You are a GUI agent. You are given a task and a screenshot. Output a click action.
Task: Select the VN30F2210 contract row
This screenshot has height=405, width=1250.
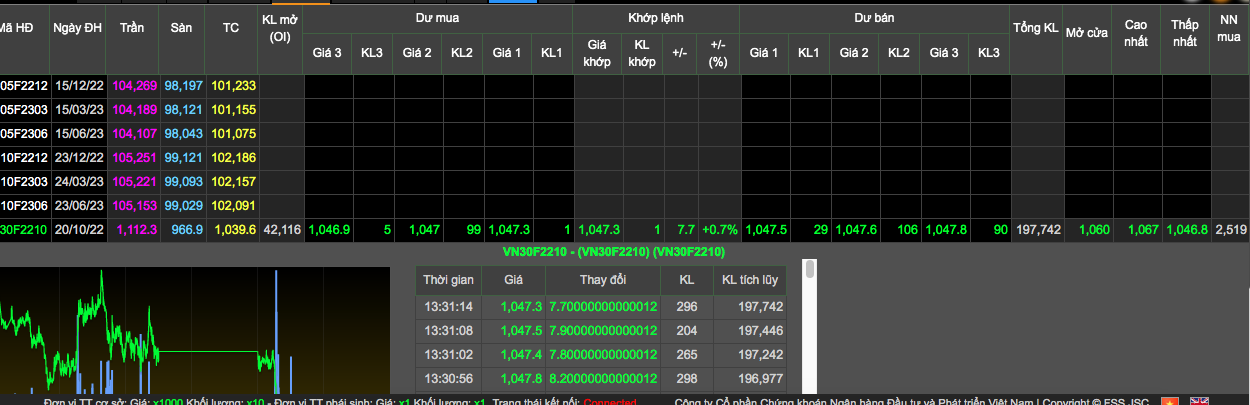pyautogui.click(x=22, y=229)
